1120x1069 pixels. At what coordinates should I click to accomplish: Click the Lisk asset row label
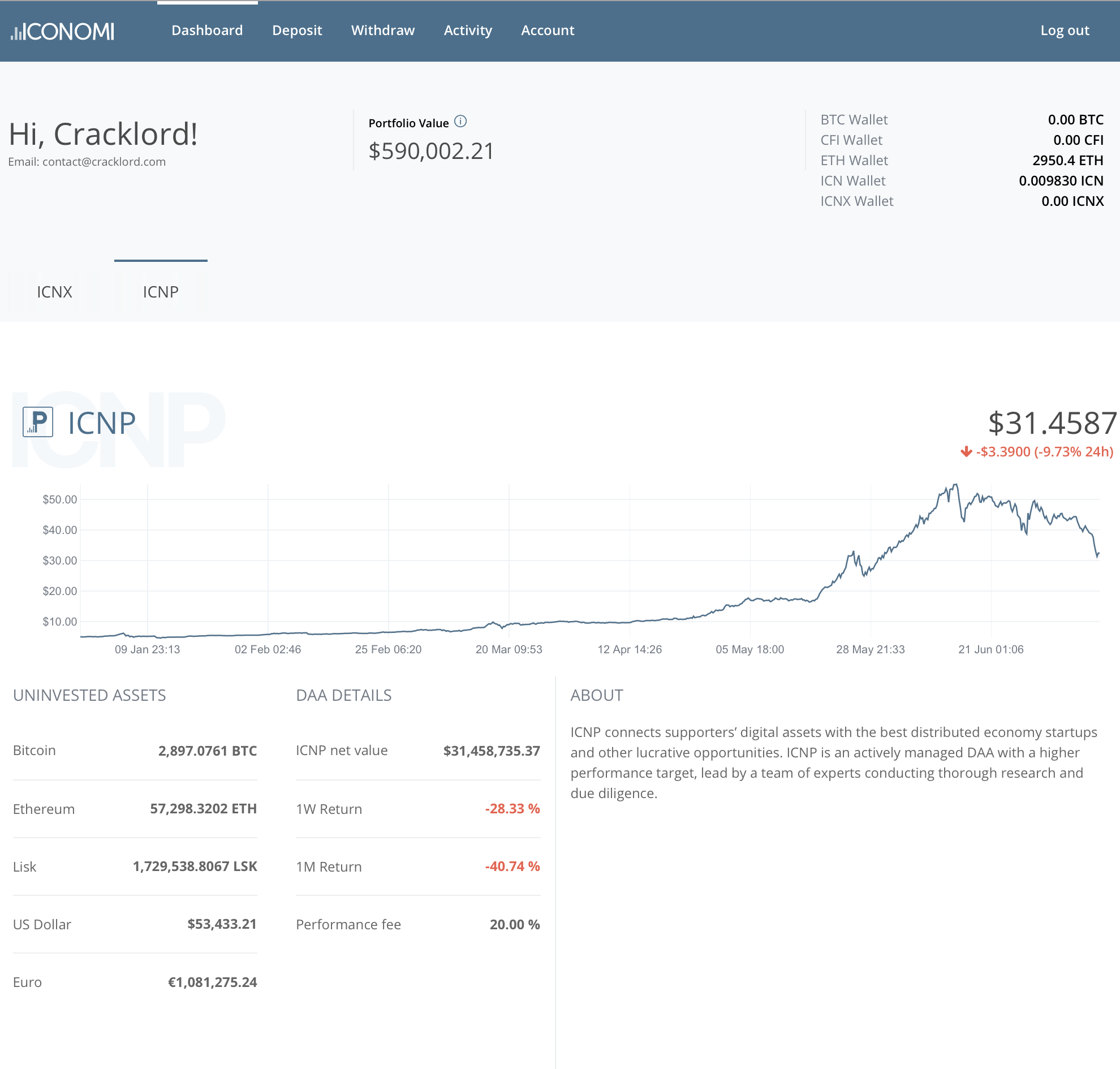click(24, 866)
